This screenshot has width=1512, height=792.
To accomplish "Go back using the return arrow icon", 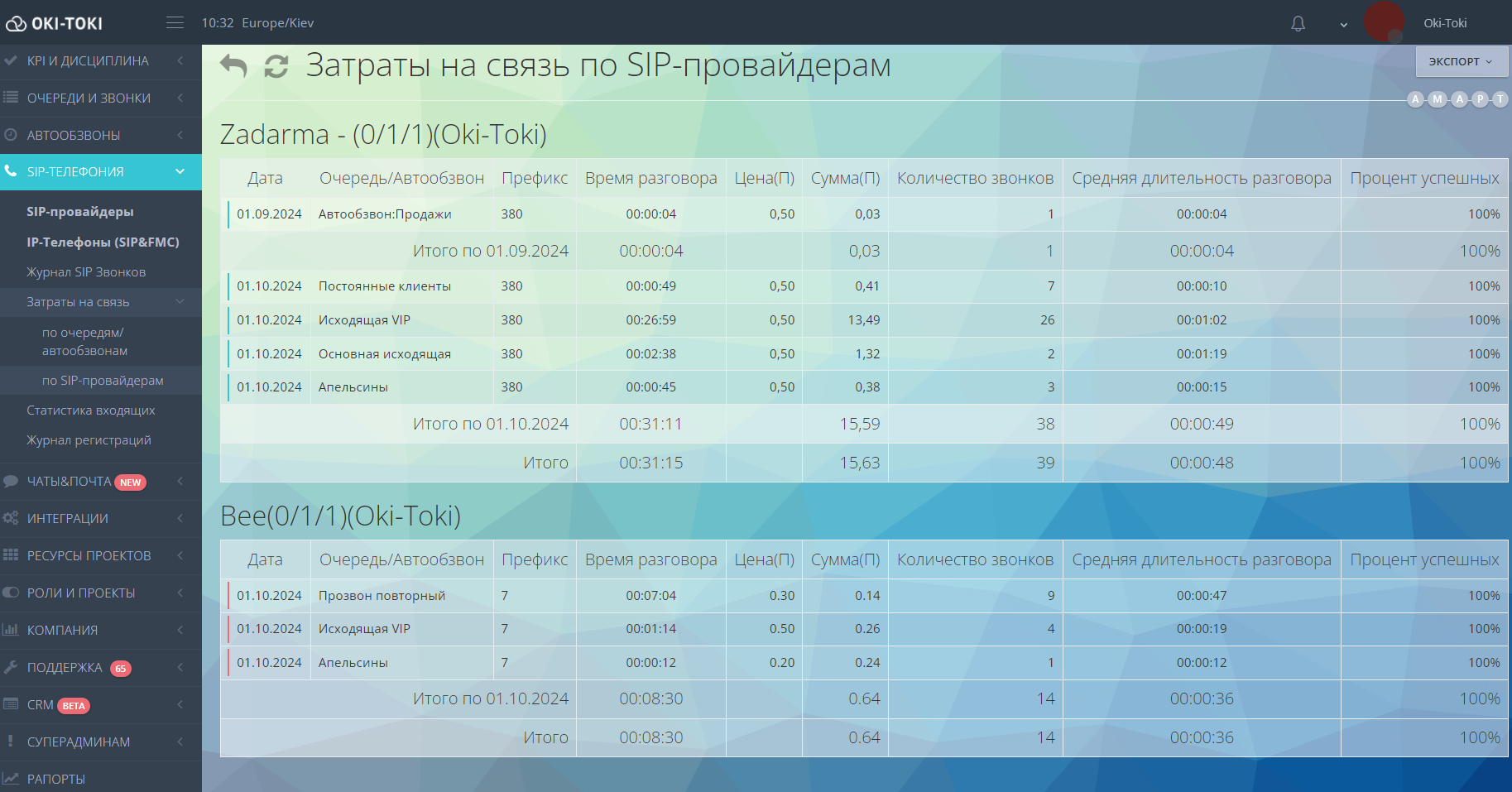I will pos(234,65).
